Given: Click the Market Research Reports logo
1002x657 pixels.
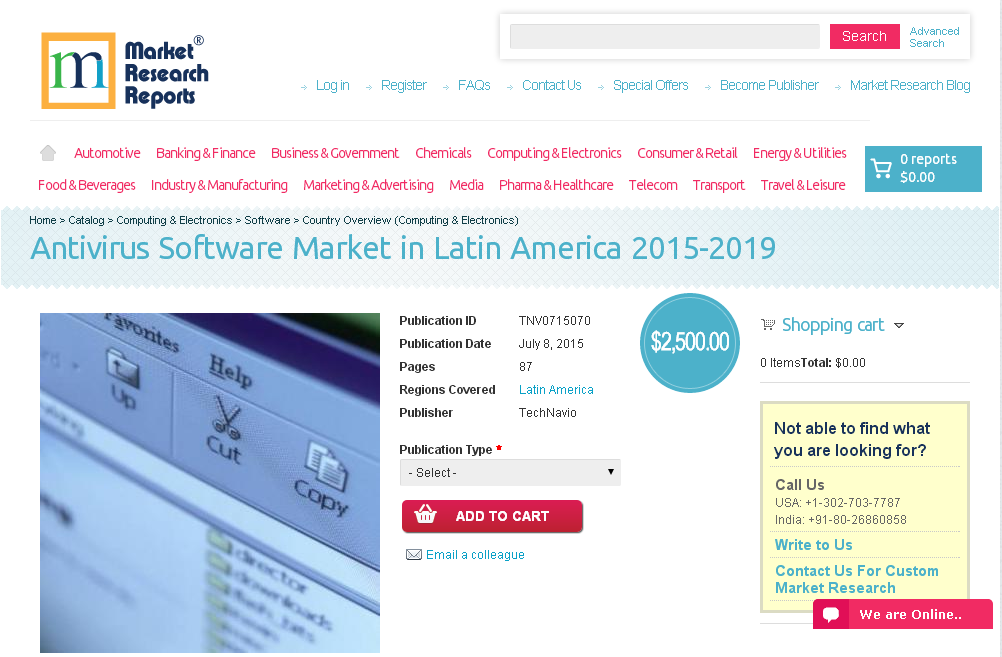Looking at the screenshot, I should (x=123, y=70).
